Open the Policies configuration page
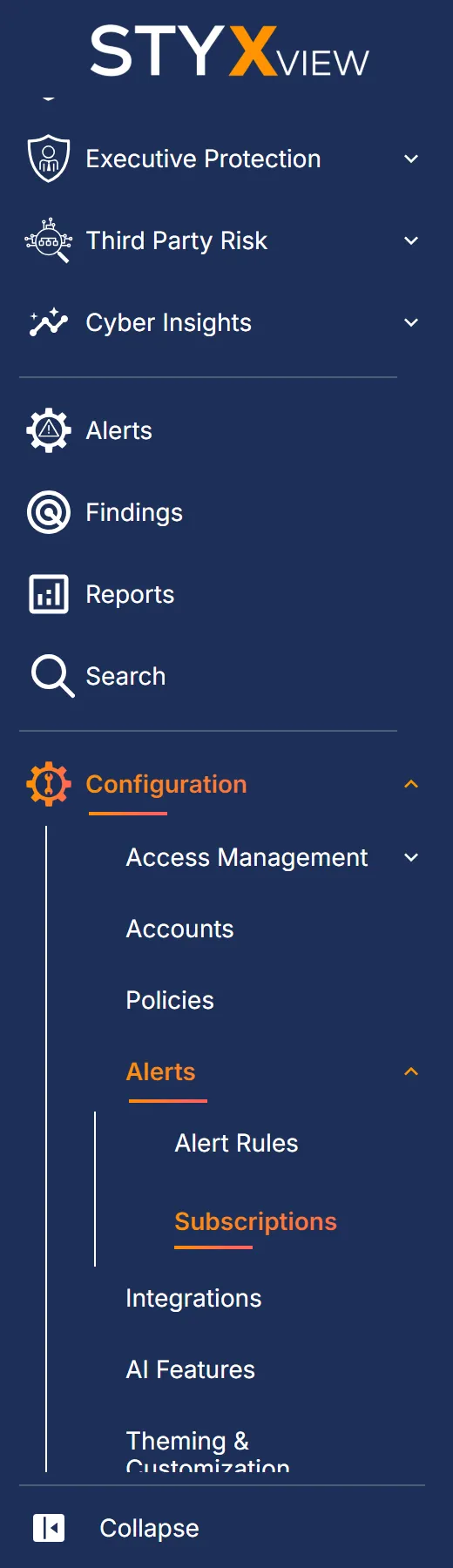 [x=170, y=1000]
